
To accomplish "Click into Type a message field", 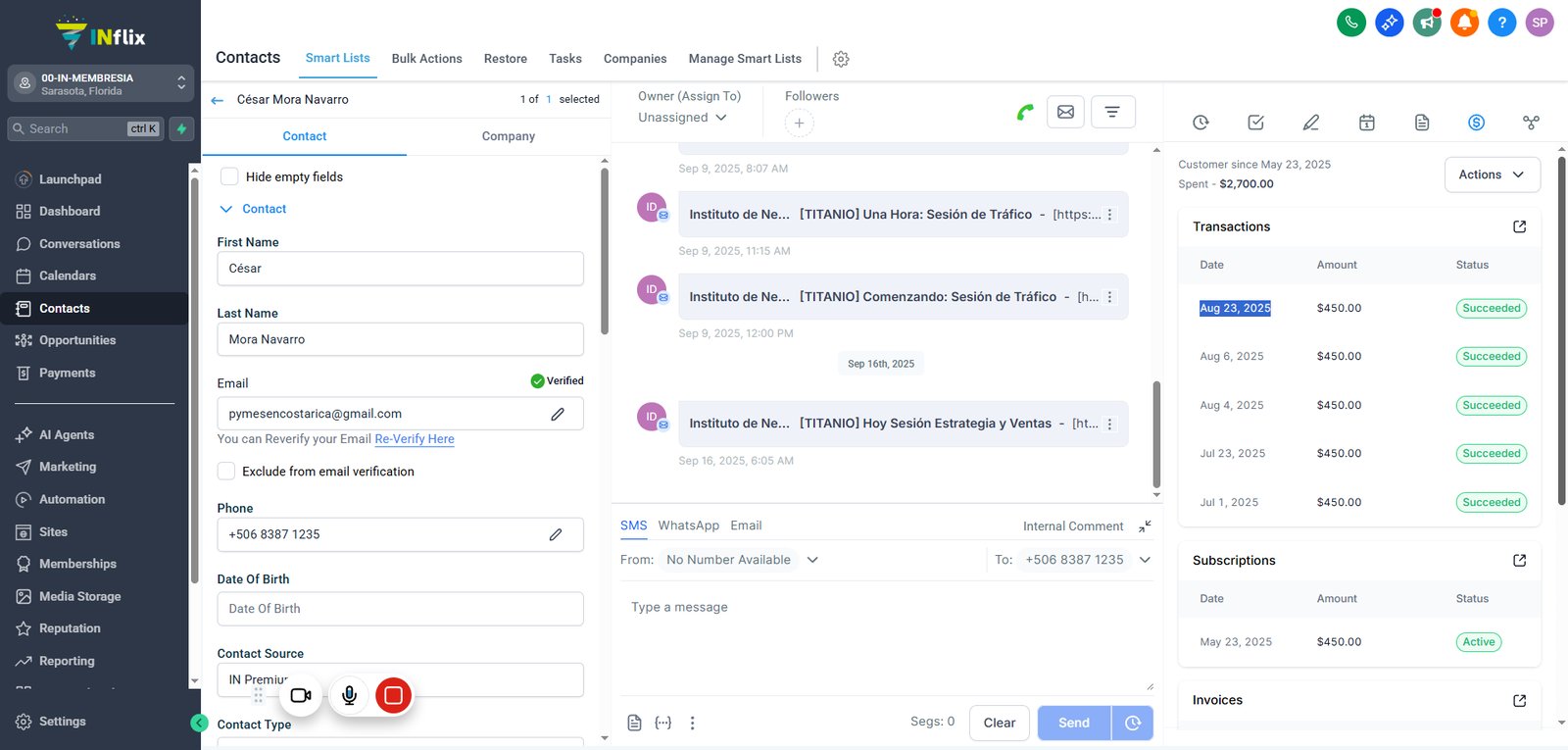I will [887, 639].
